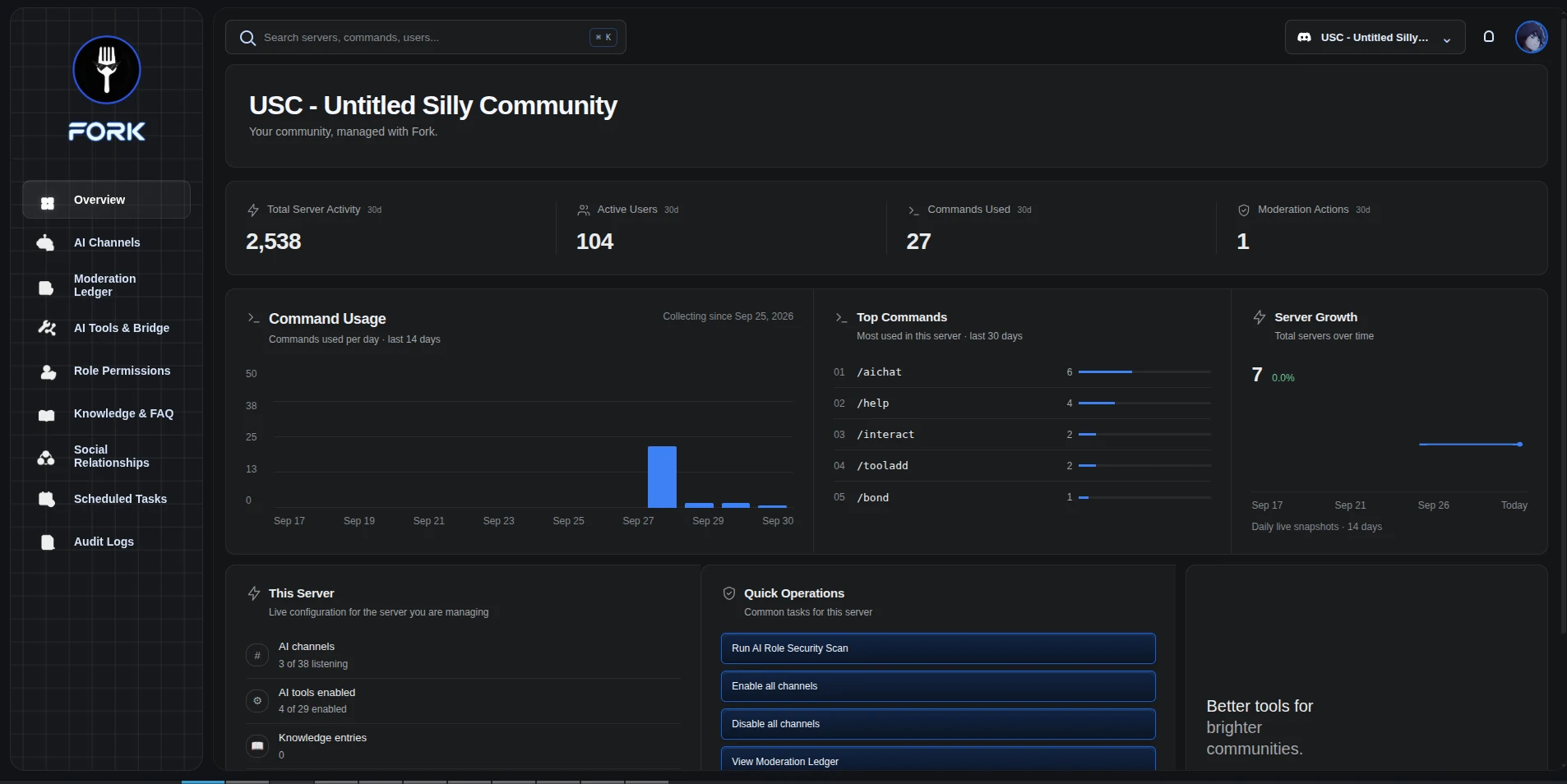Screen dimensions: 1567x784
Task: Click the AI Tools & Bridge icon
Action: click(x=47, y=328)
